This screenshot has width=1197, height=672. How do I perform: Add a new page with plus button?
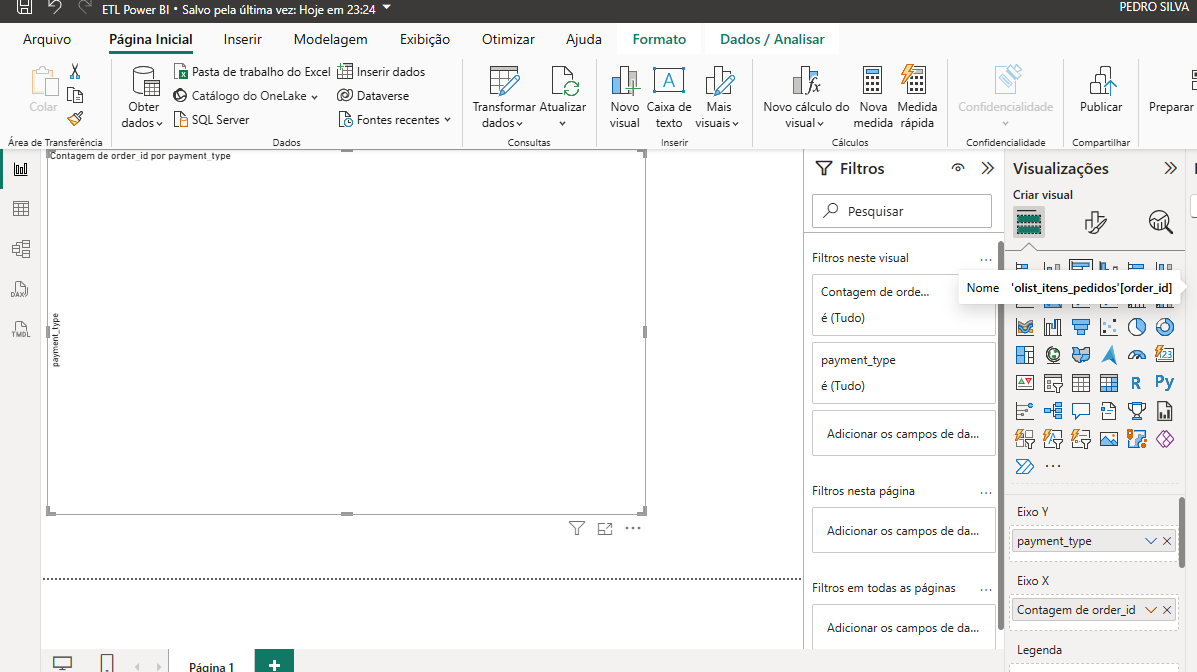[x=274, y=664]
